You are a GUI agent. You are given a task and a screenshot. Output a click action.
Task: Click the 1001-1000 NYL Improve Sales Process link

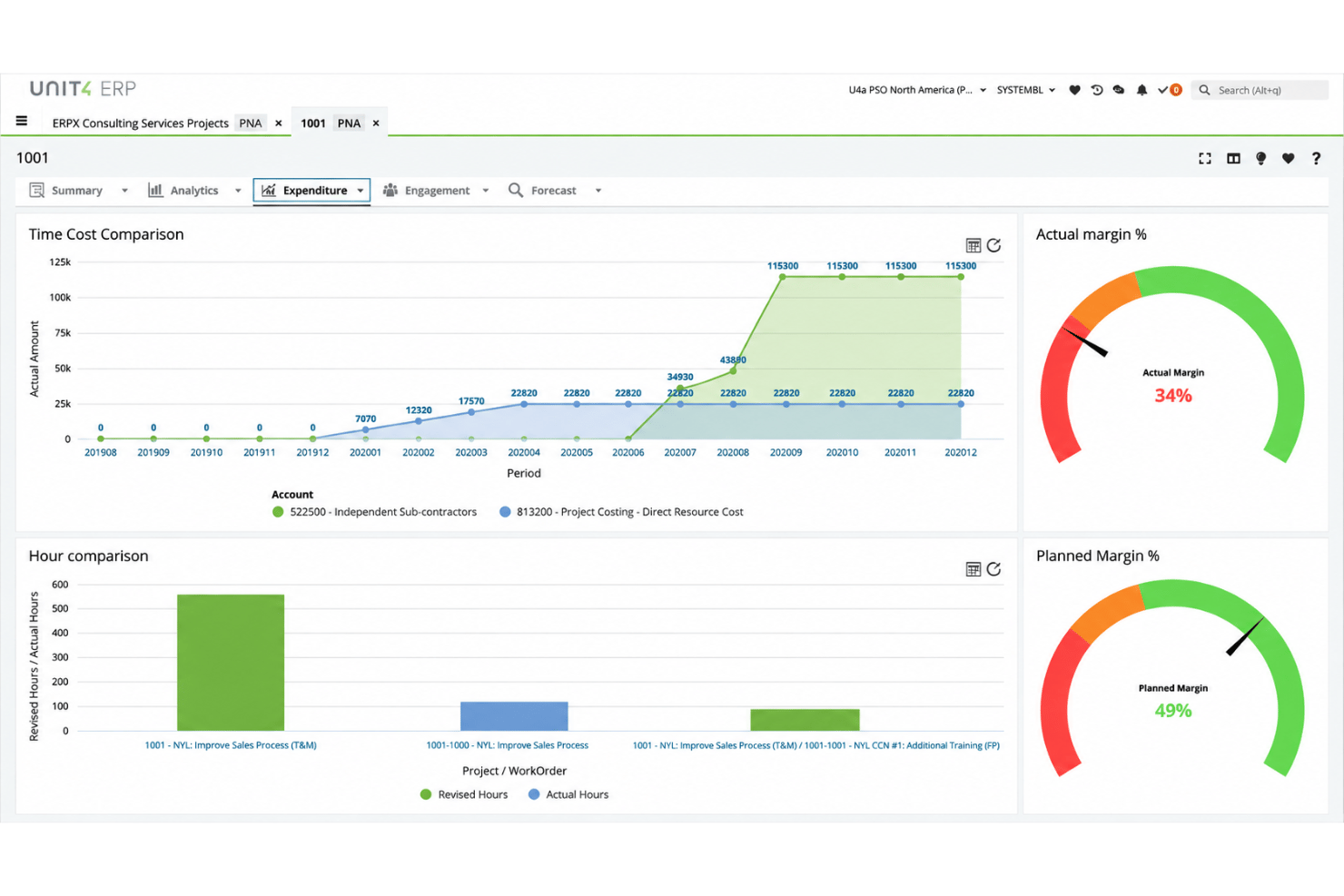(508, 745)
